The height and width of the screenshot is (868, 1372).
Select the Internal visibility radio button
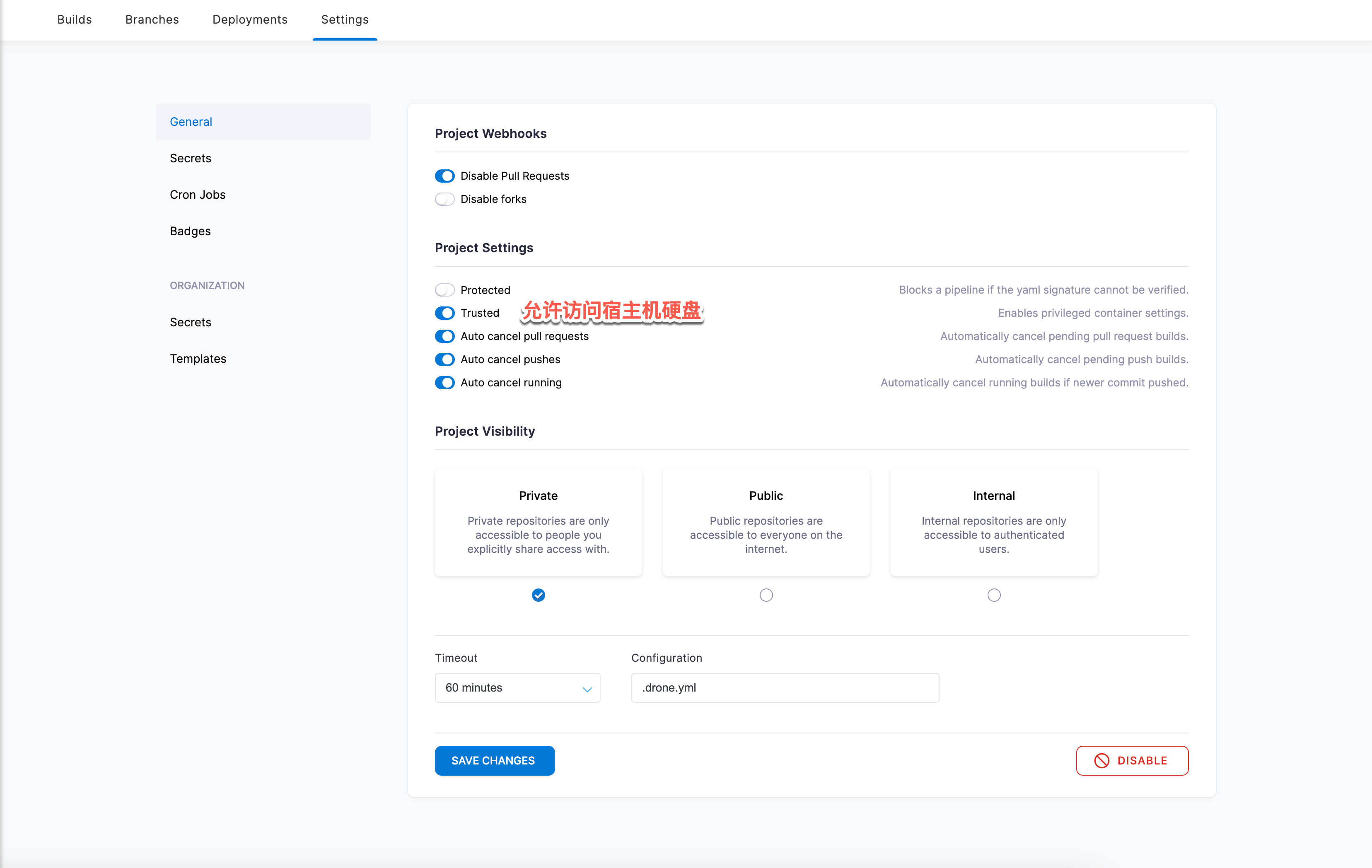pos(994,595)
